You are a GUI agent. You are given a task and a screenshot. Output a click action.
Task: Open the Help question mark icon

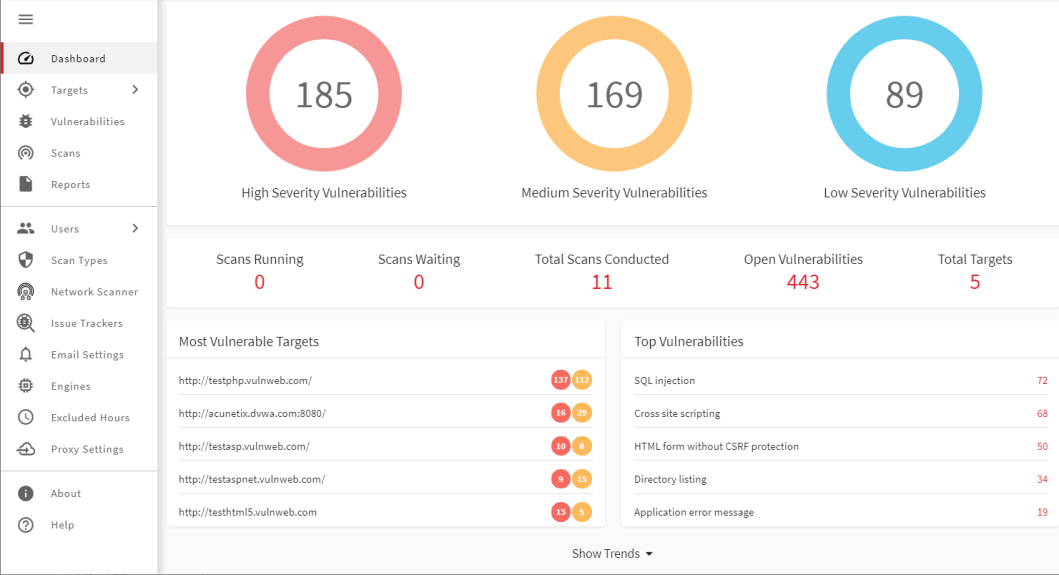coord(26,525)
